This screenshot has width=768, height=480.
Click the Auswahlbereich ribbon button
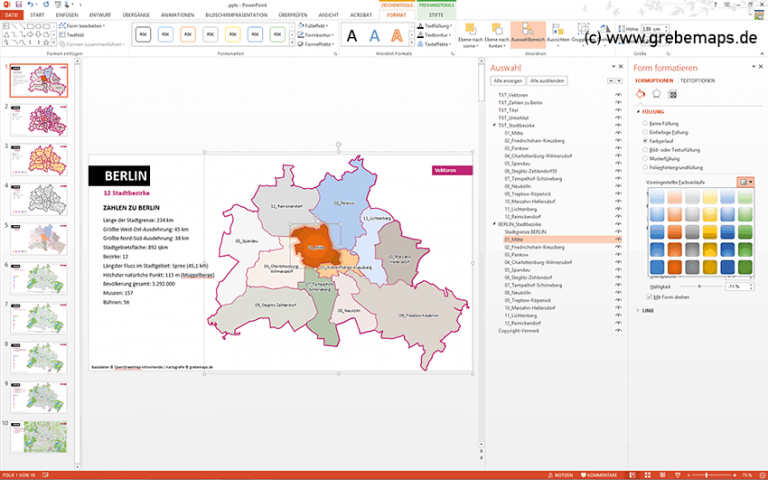click(528, 34)
